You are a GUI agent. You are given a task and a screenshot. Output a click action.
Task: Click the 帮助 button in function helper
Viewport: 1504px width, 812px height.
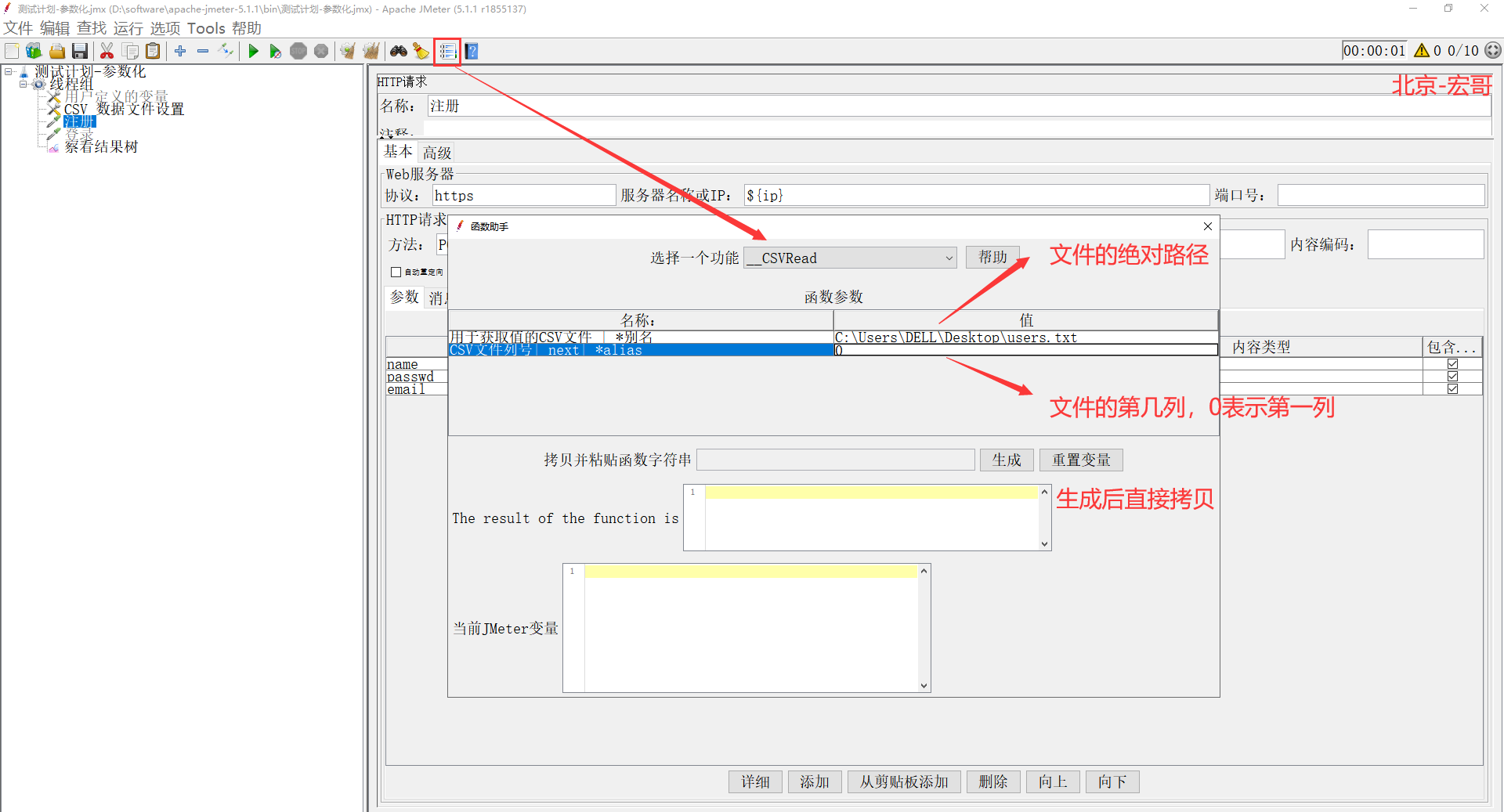[992, 257]
